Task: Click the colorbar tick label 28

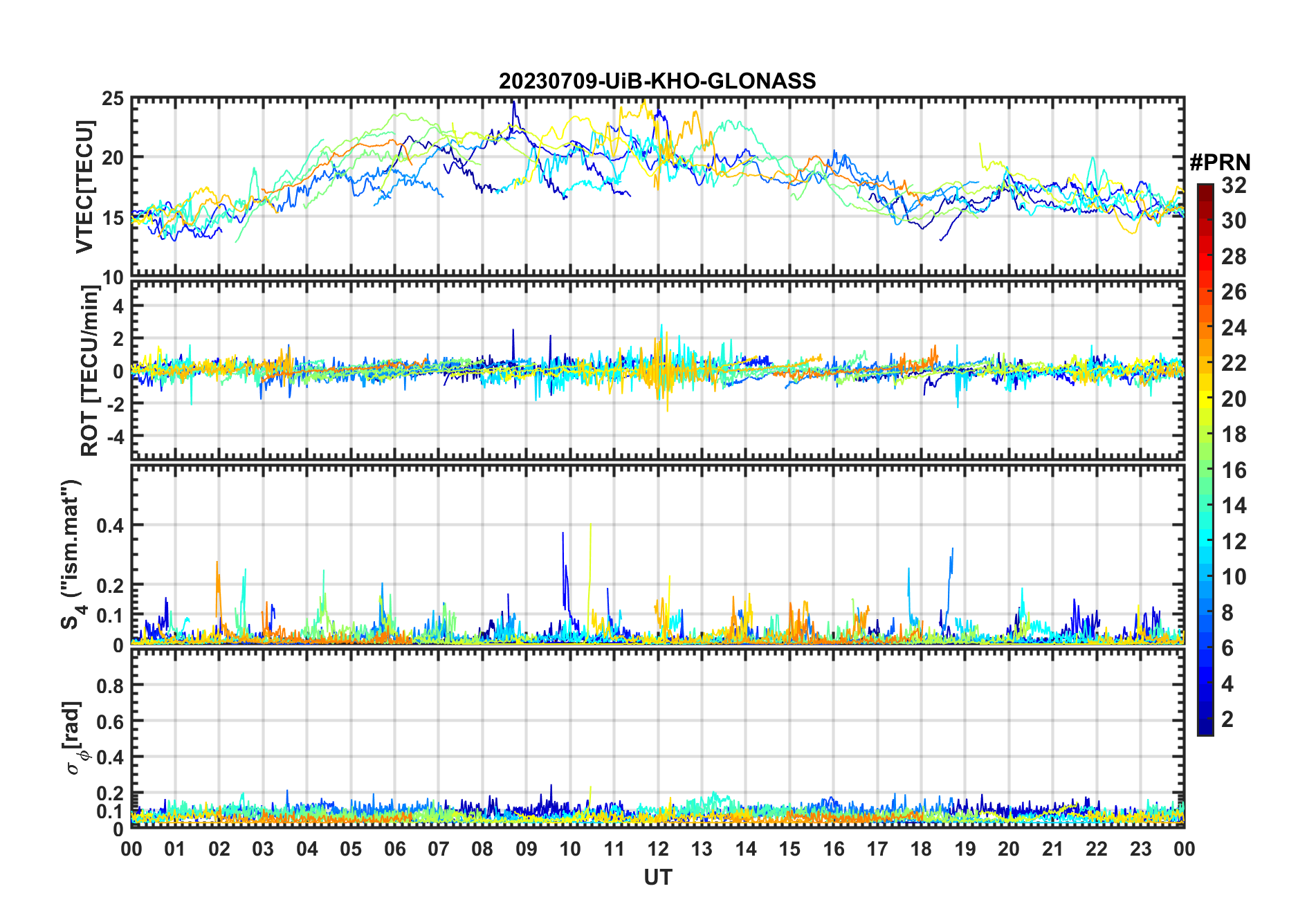Action: tap(1234, 257)
